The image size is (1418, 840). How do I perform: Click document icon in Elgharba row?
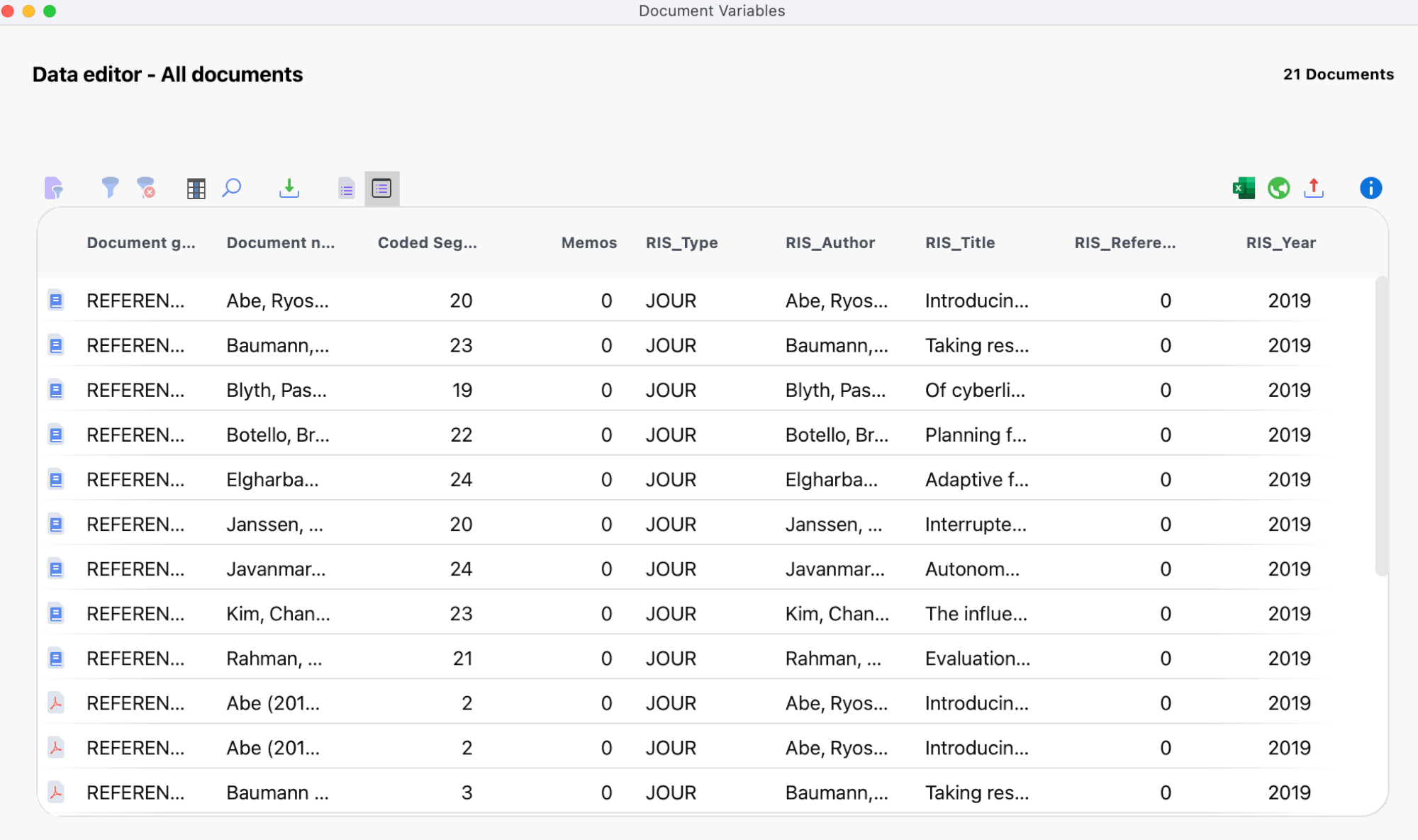56,479
